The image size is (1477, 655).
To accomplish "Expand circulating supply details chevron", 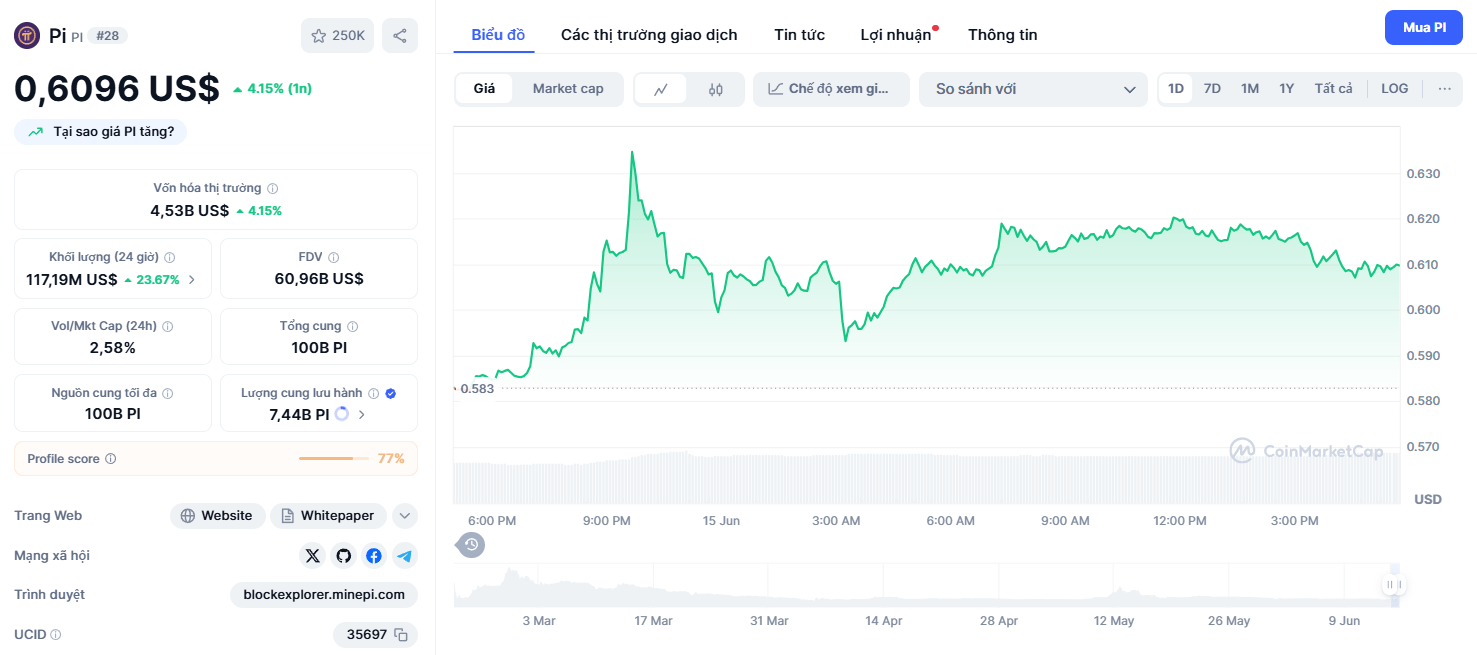I will click(362, 414).
